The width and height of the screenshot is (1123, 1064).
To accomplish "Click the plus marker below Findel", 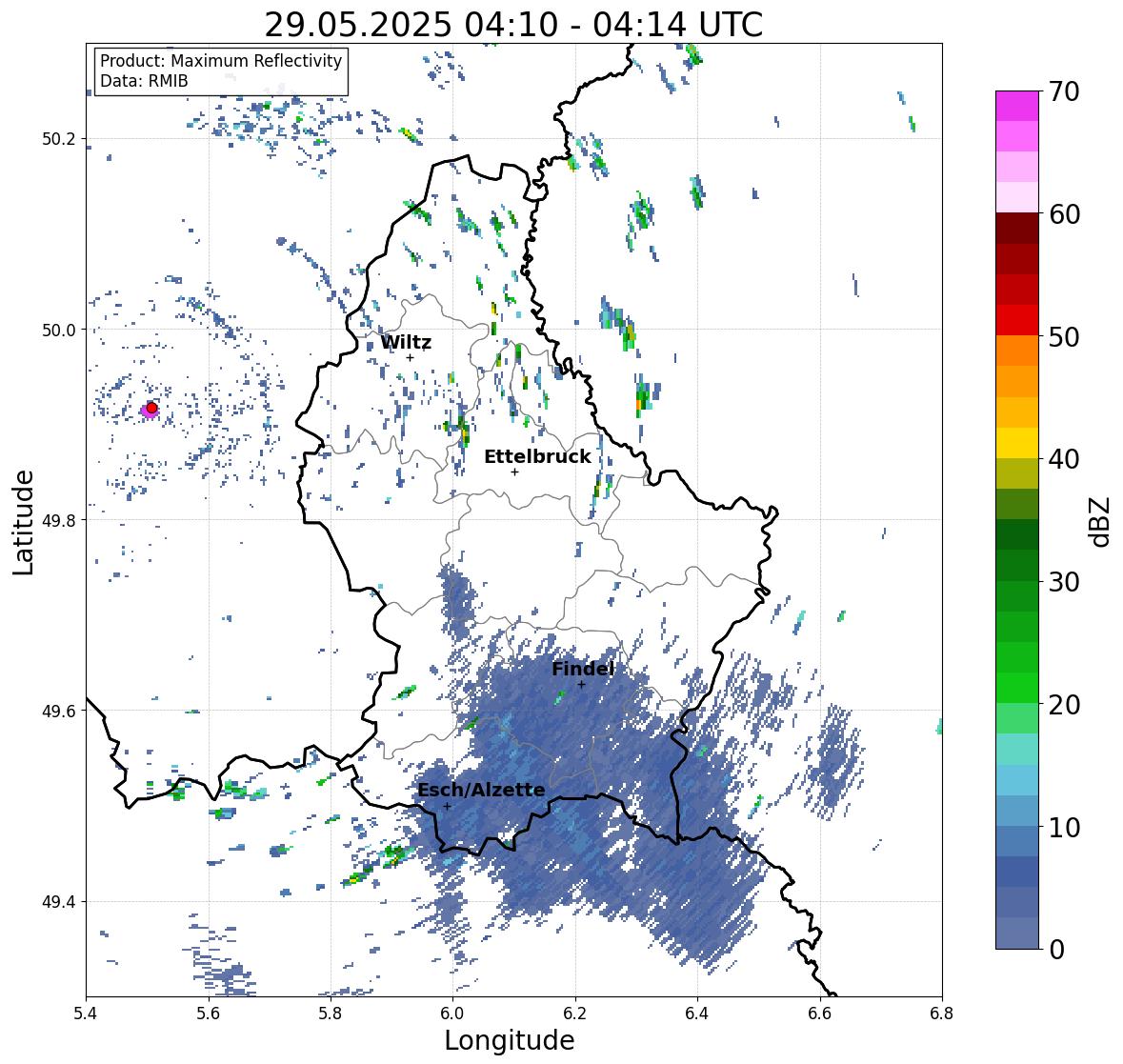I will (x=581, y=685).
